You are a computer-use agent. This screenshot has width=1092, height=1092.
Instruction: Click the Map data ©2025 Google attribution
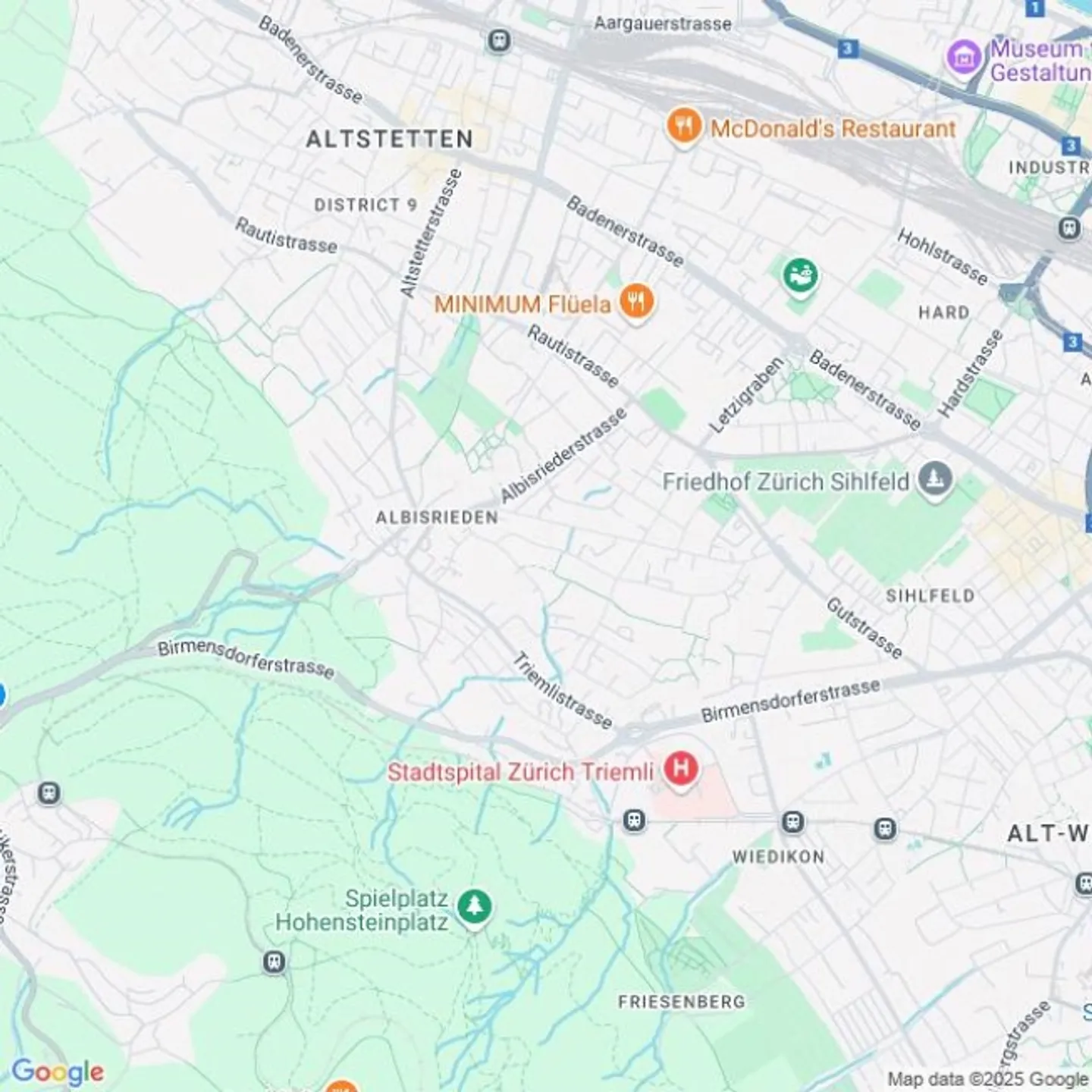click(x=988, y=1078)
